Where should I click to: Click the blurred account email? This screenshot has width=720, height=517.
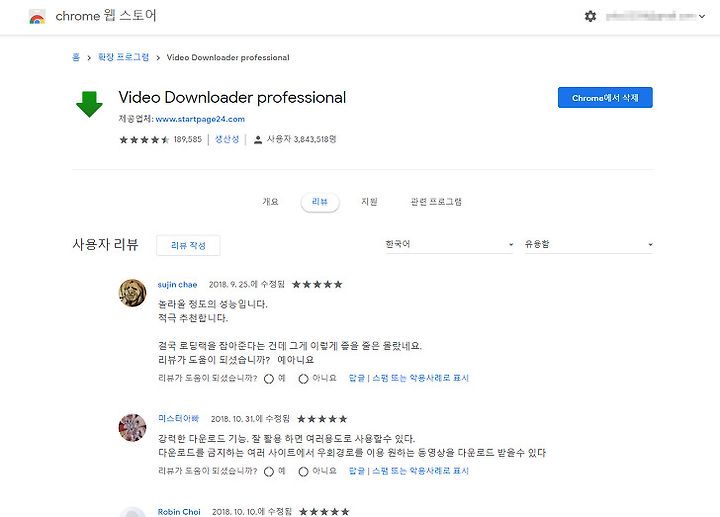[x=651, y=17]
